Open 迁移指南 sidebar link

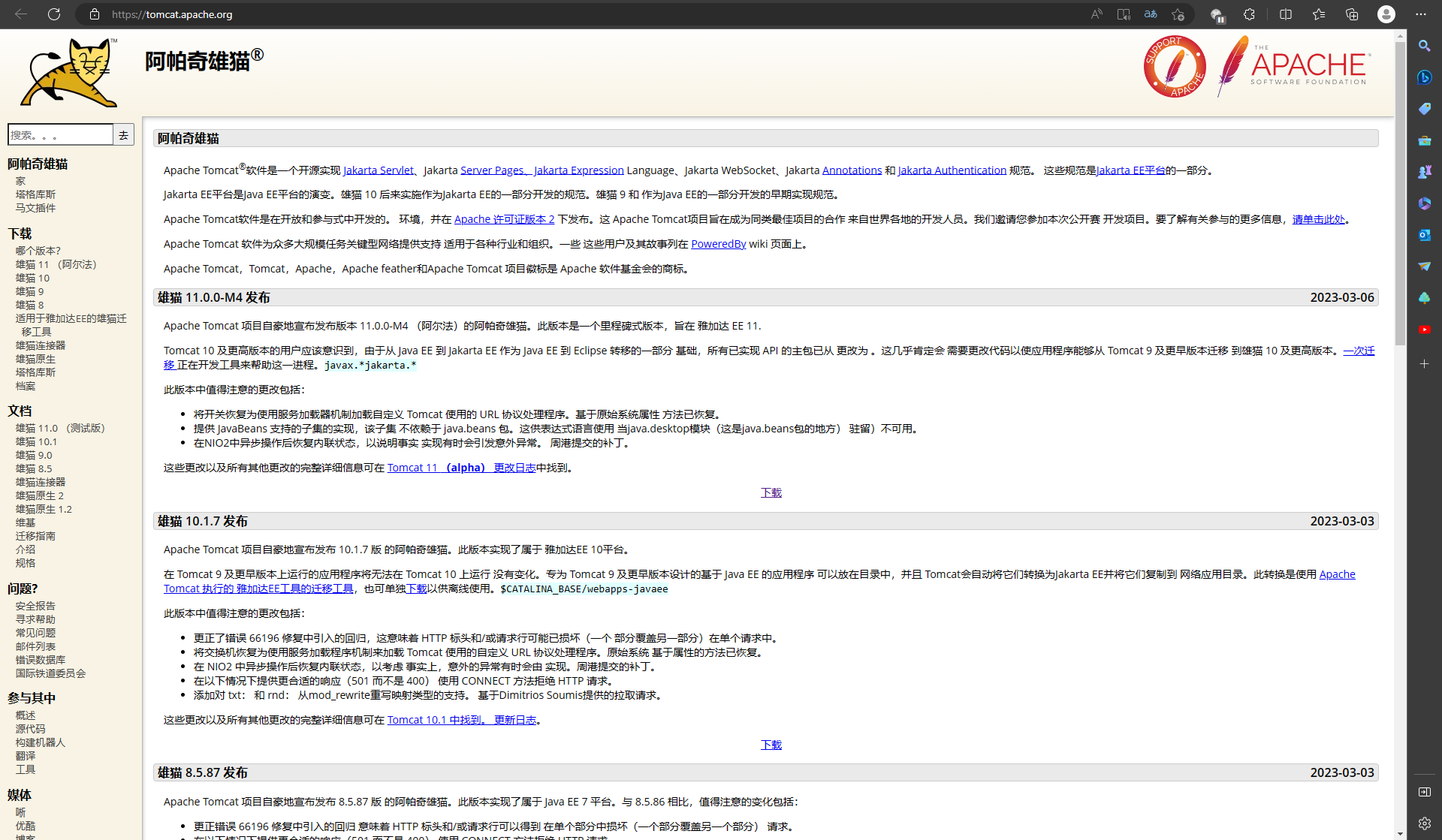tap(35, 536)
